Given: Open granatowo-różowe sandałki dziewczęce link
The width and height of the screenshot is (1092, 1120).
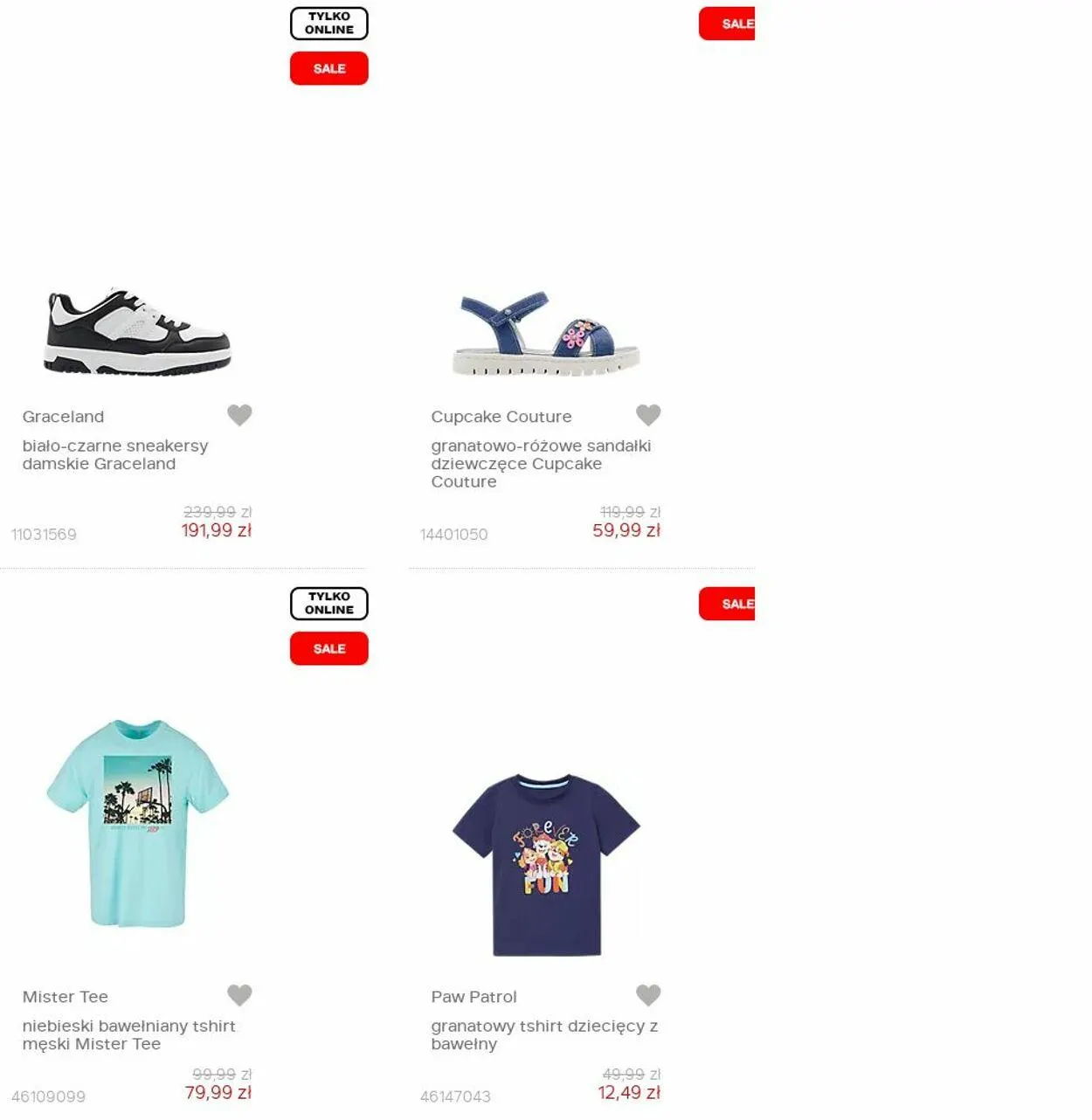Looking at the screenshot, I should 541,463.
